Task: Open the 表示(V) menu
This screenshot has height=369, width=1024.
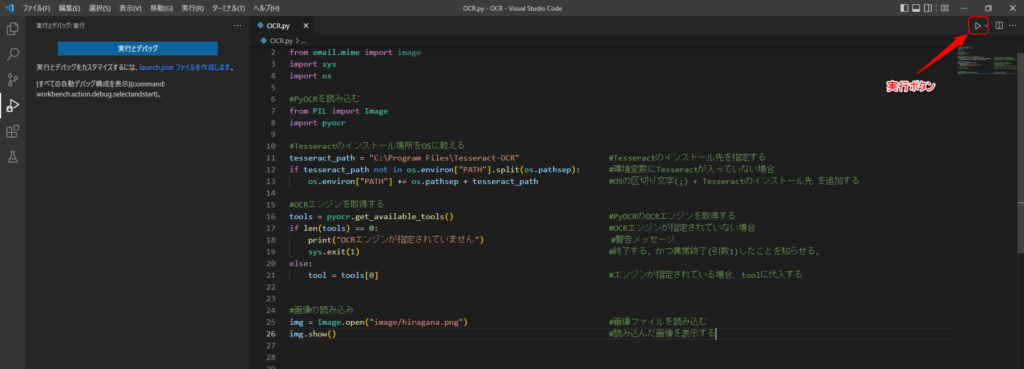Action: (131, 8)
